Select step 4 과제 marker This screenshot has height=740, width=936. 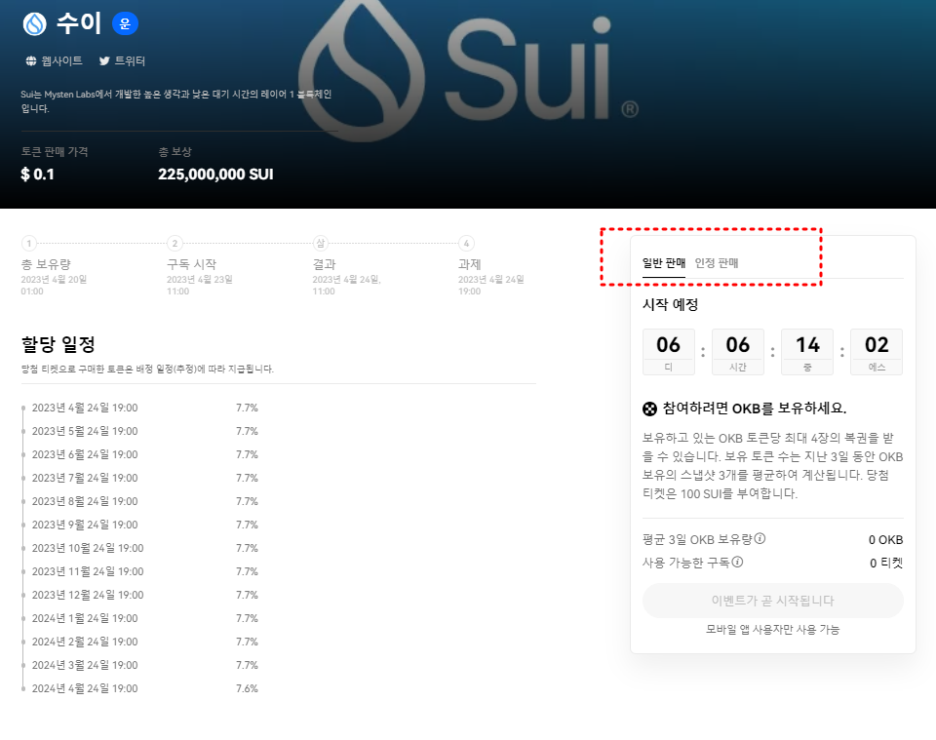[x=466, y=243]
